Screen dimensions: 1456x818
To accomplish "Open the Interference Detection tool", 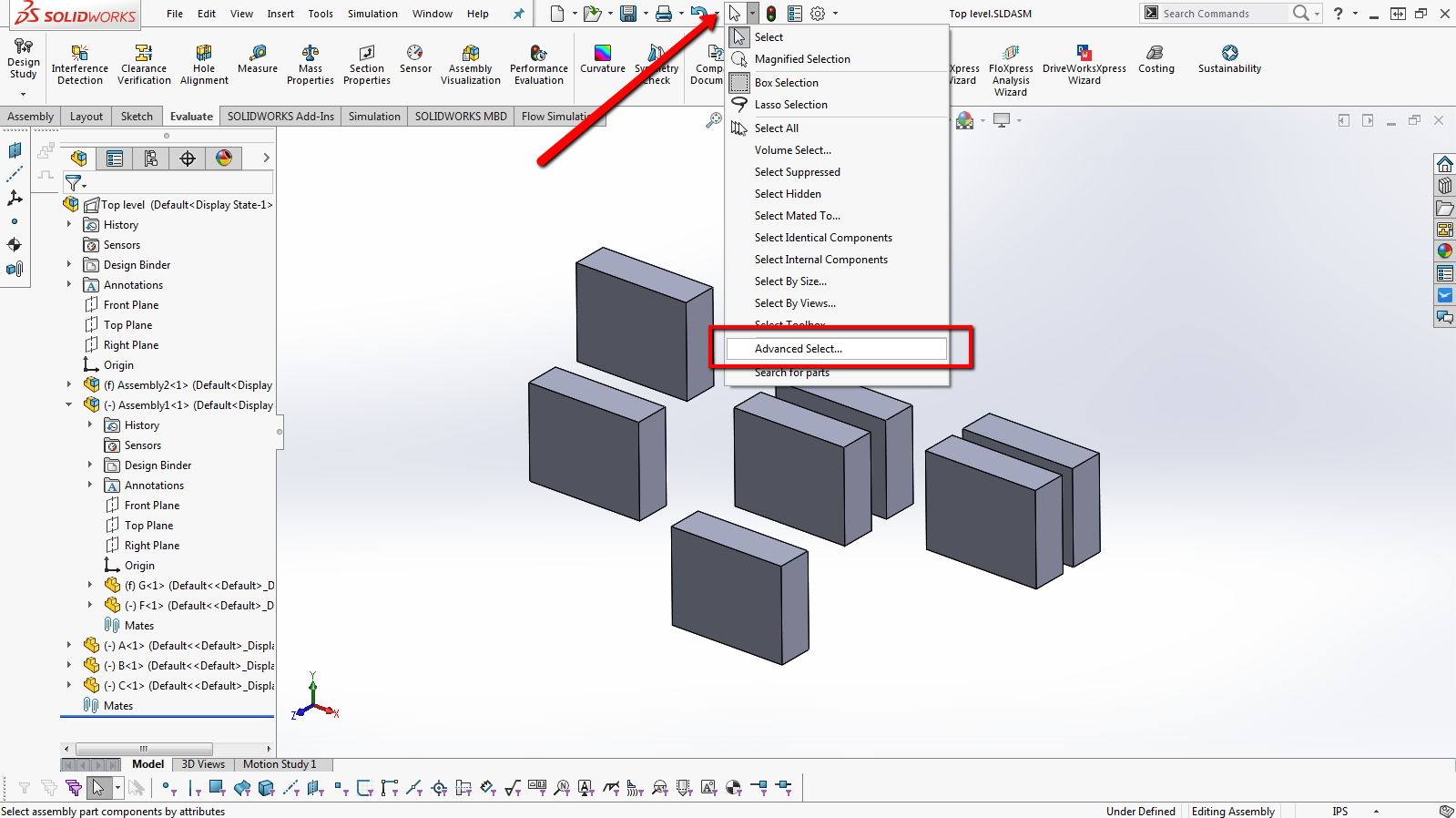I will point(79,64).
